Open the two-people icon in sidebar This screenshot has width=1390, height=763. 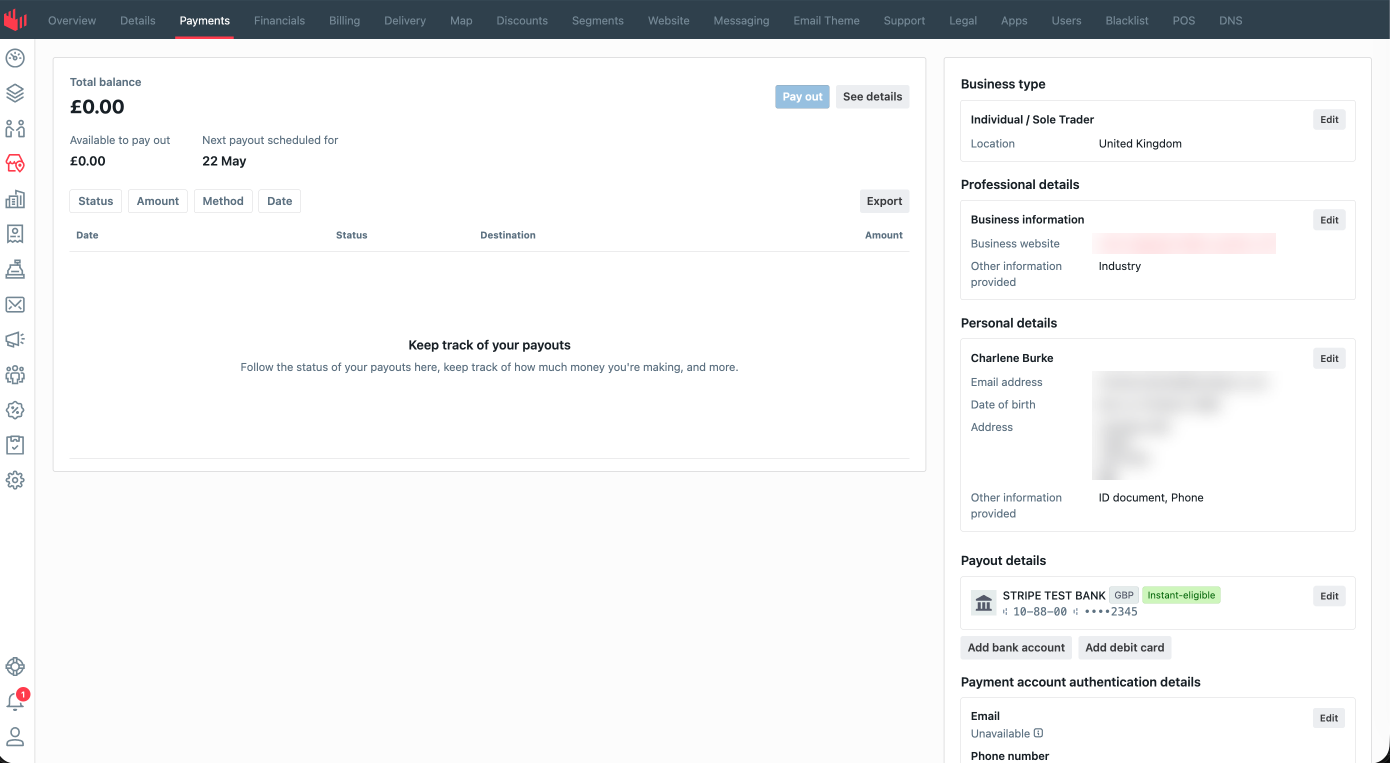coord(15,129)
